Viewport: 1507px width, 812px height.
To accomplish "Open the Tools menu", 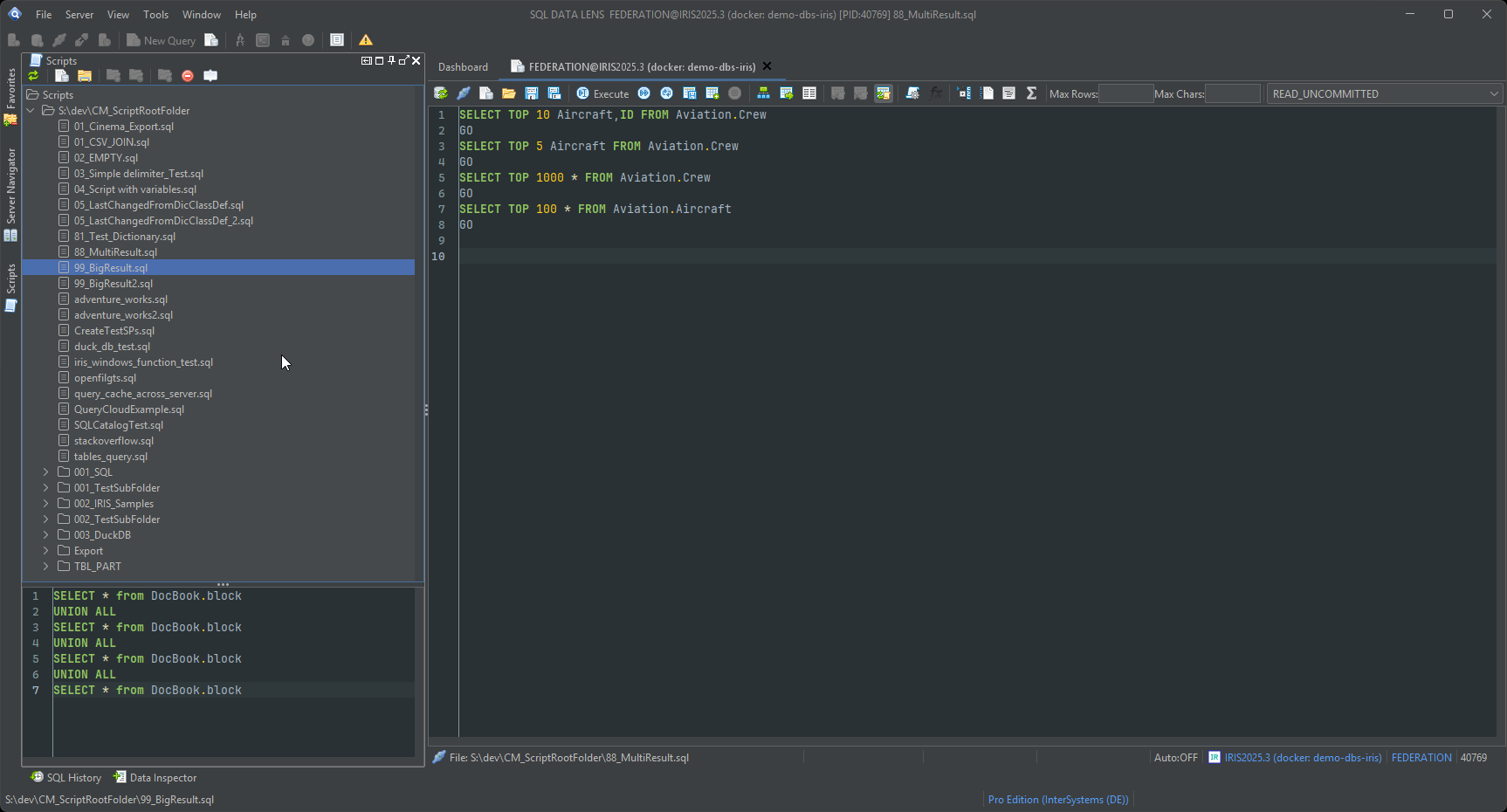I will tap(156, 15).
